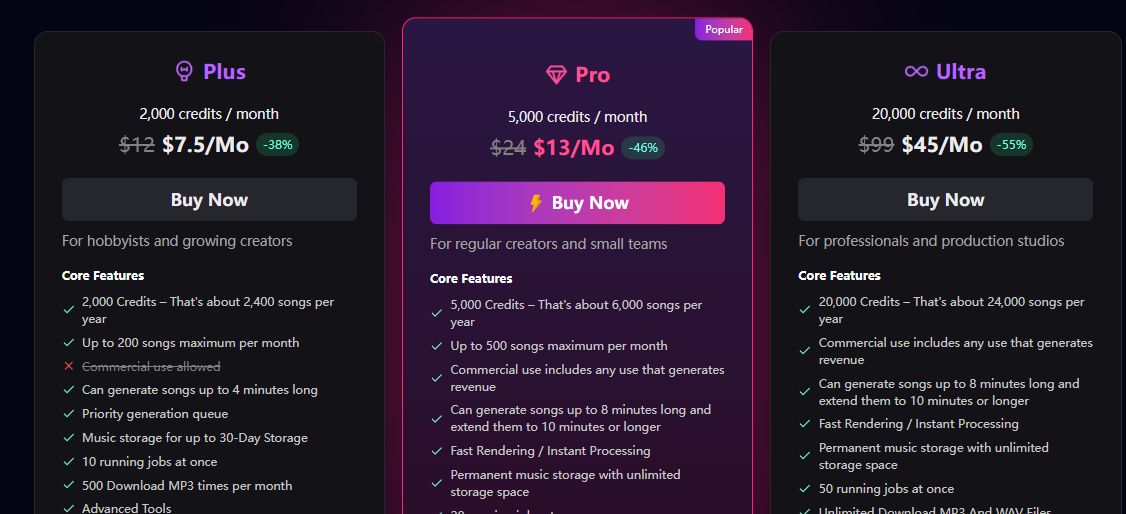Click the $13/Mo Pro price
The height and width of the screenshot is (514, 1126).
pyautogui.click(x=574, y=148)
